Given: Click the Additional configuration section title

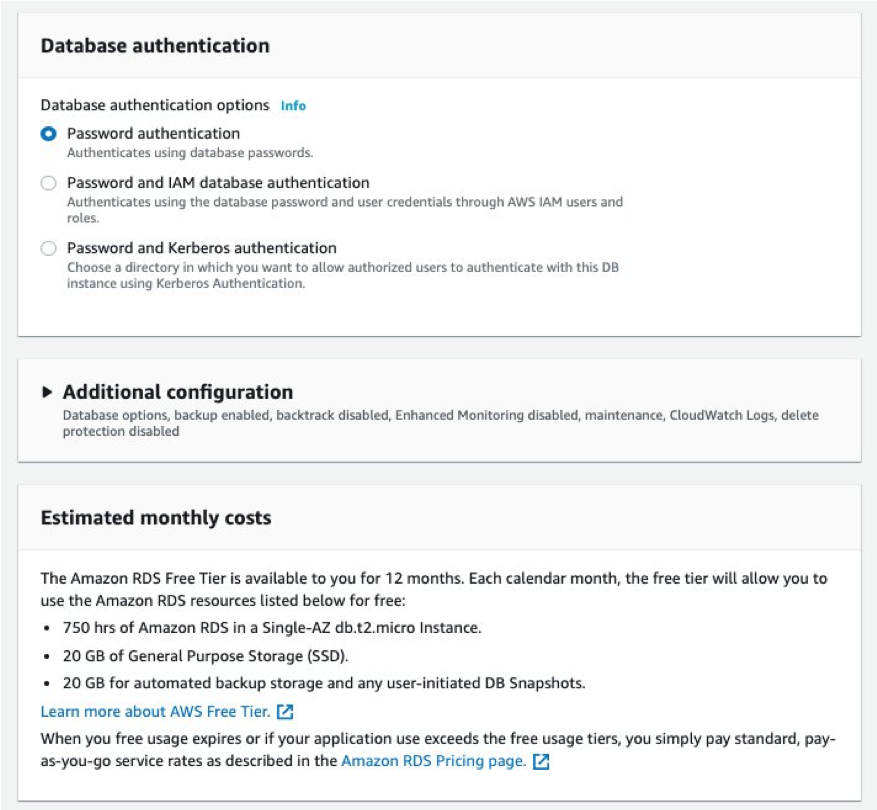Looking at the screenshot, I should pyautogui.click(x=177, y=392).
